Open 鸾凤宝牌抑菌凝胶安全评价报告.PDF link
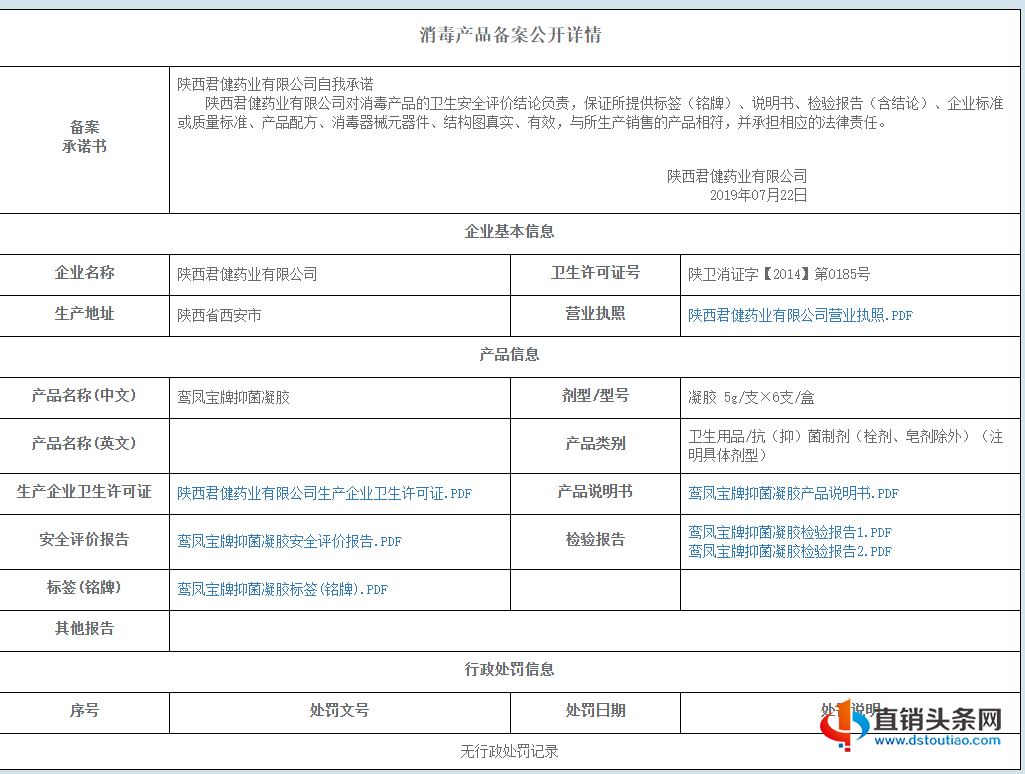 [x=290, y=541]
